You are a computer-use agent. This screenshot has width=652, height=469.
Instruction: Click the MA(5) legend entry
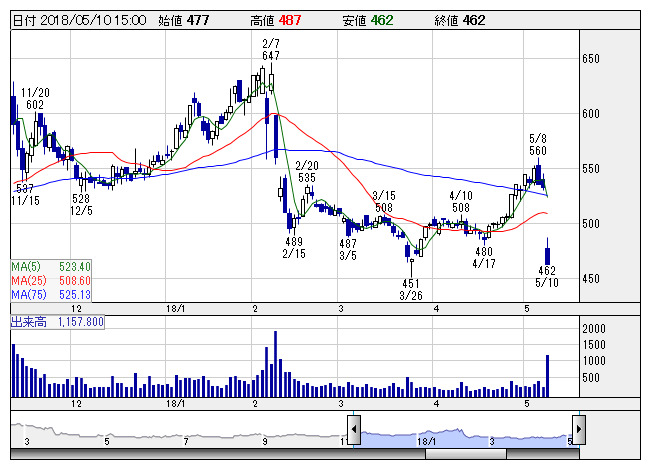click(x=51, y=267)
